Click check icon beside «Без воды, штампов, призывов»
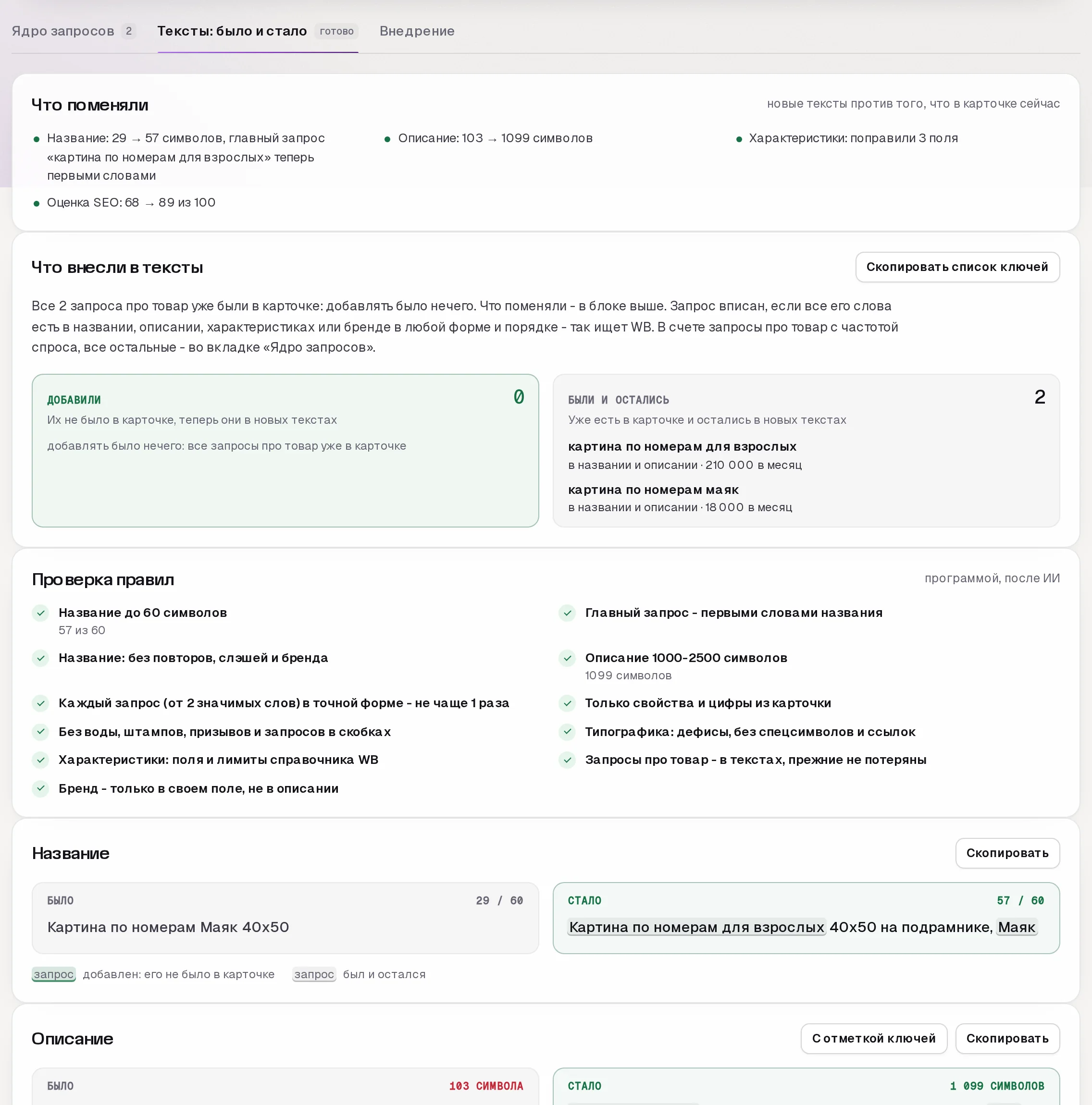Viewport: 1092px width, 1105px height. (x=41, y=732)
